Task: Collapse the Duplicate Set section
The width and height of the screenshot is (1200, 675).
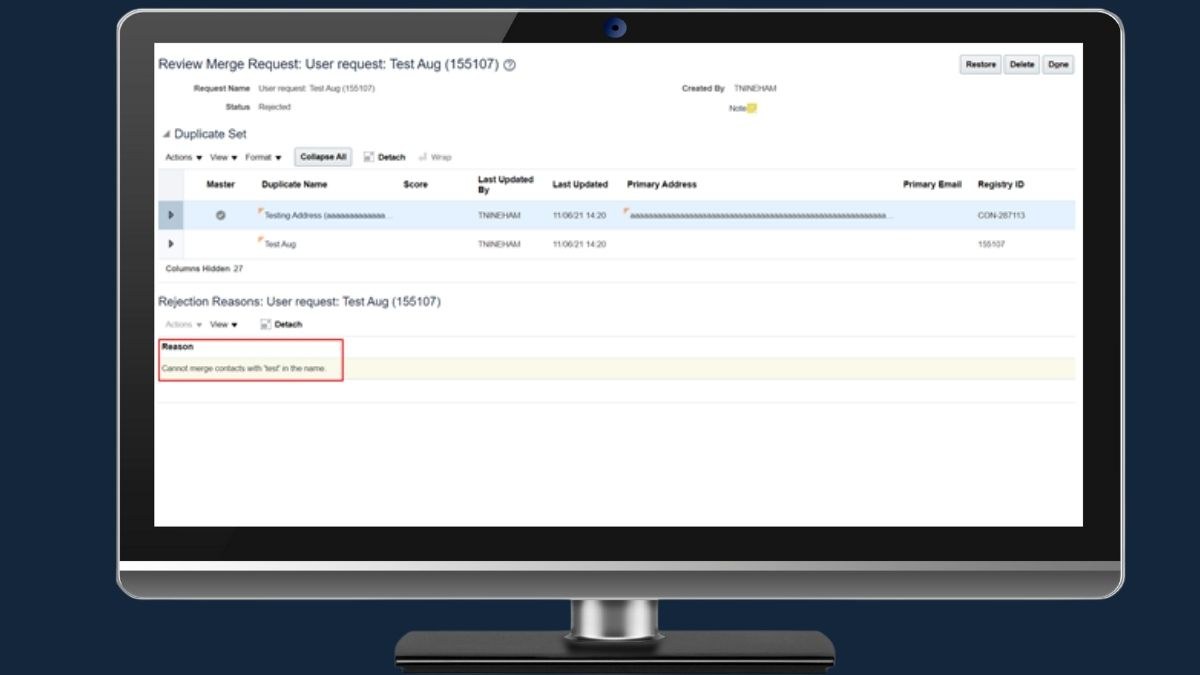Action: pos(166,133)
